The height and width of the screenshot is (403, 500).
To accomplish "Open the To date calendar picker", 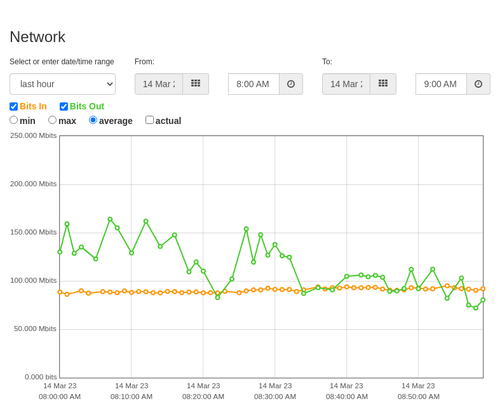I will click(383, 84).
